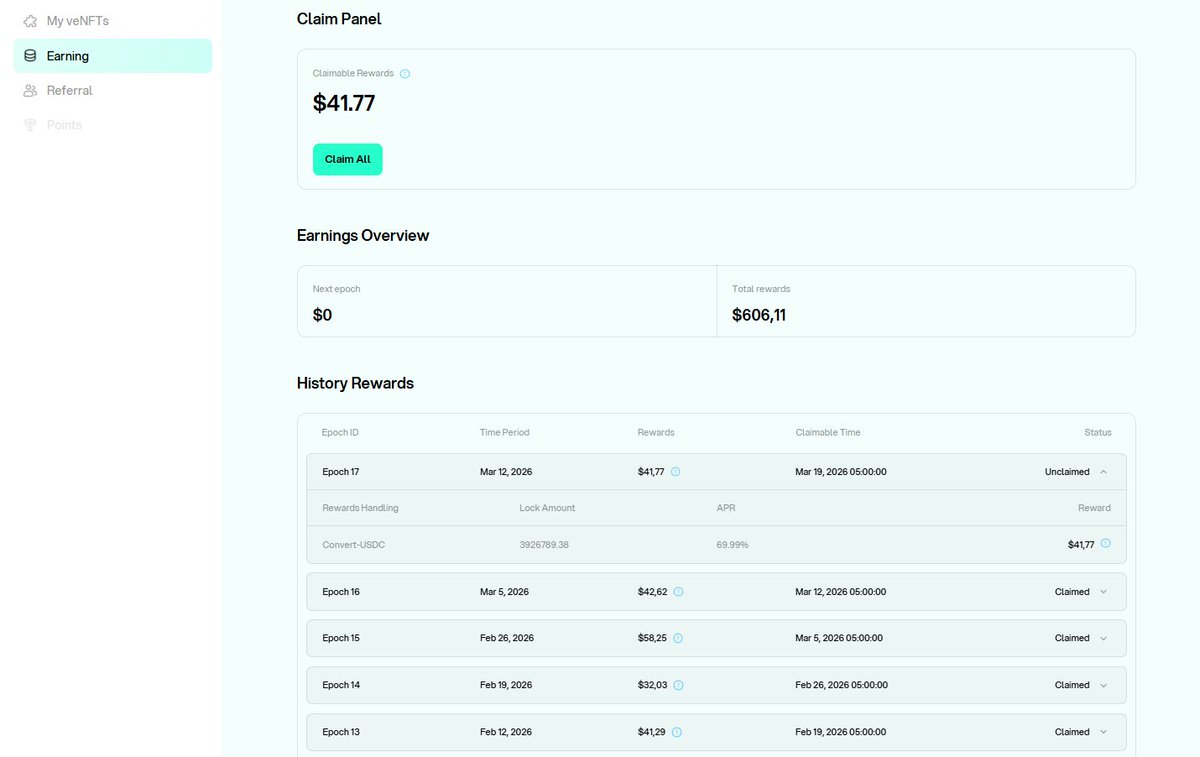Click info icon next to Epoch 13 reward $41,29
This screenshot has height=757, width=1200.
677,732
